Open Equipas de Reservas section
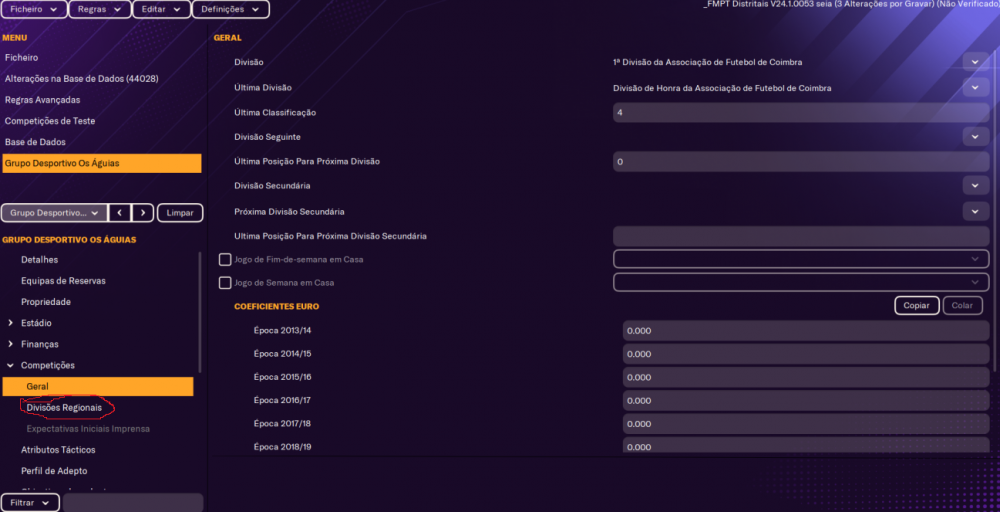The image size is (1000, 512). pos(63,281)
